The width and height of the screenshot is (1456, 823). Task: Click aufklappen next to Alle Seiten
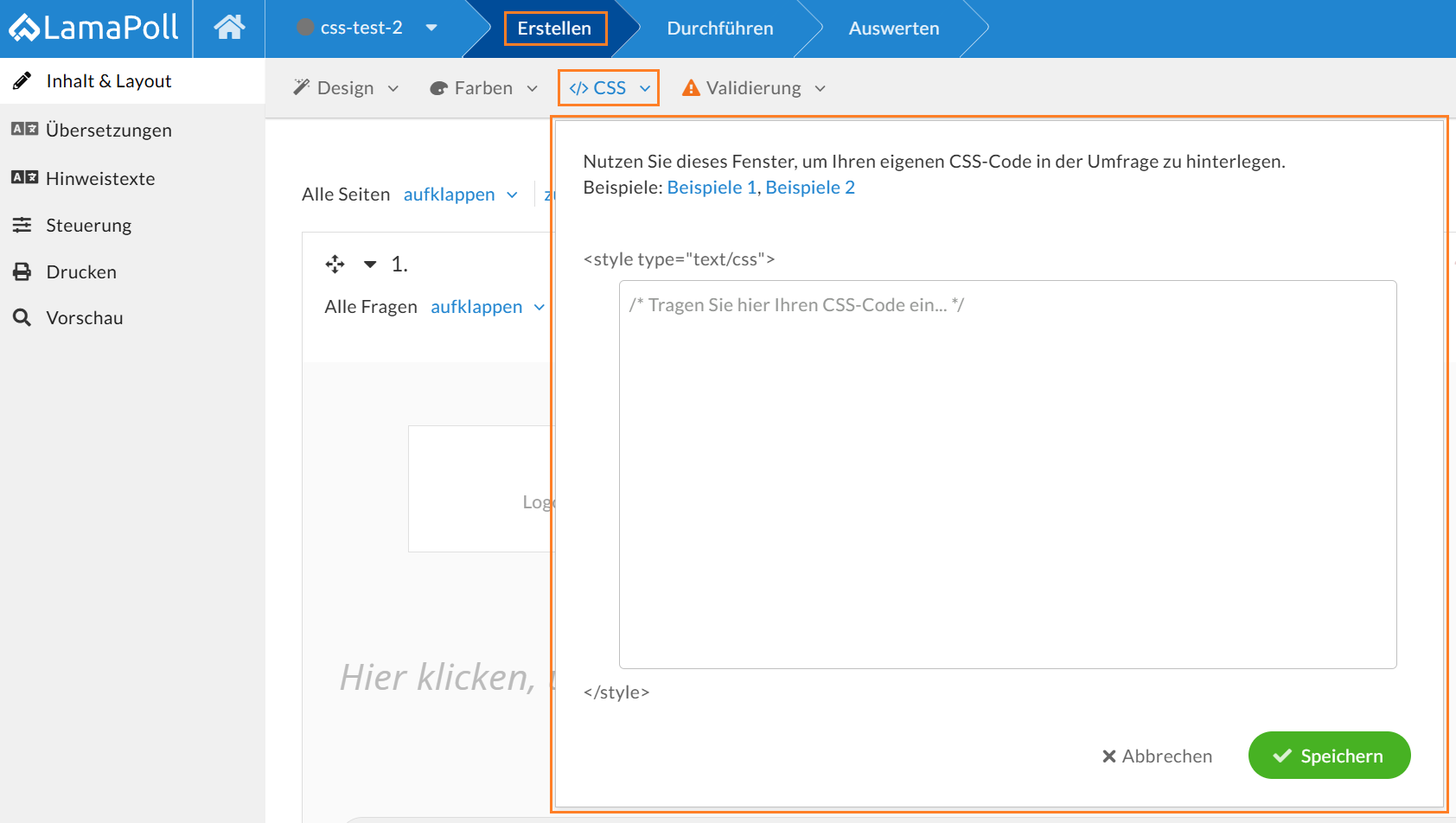coord(450,195)
